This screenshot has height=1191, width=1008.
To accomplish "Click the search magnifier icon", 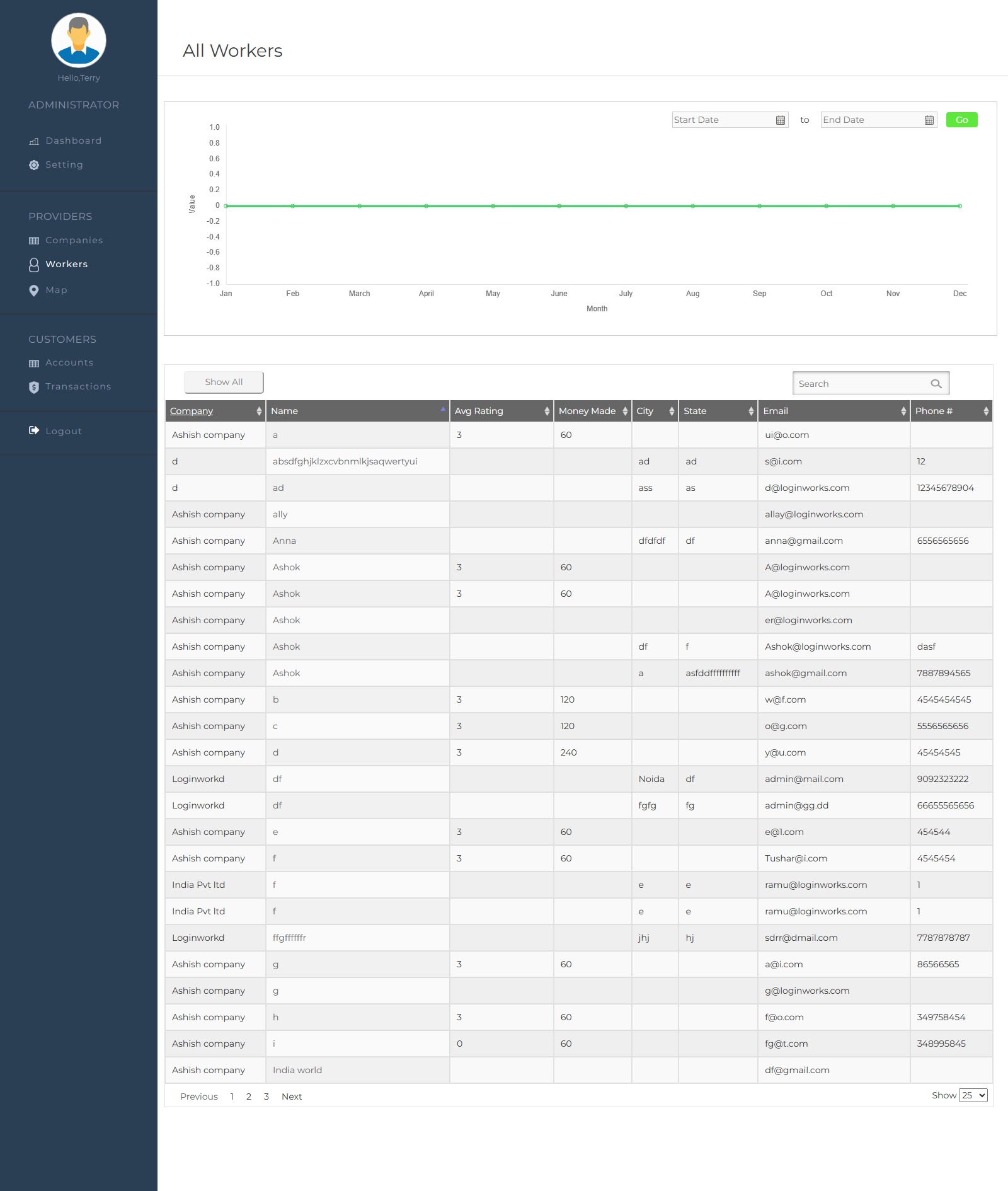I will point(936,384).
